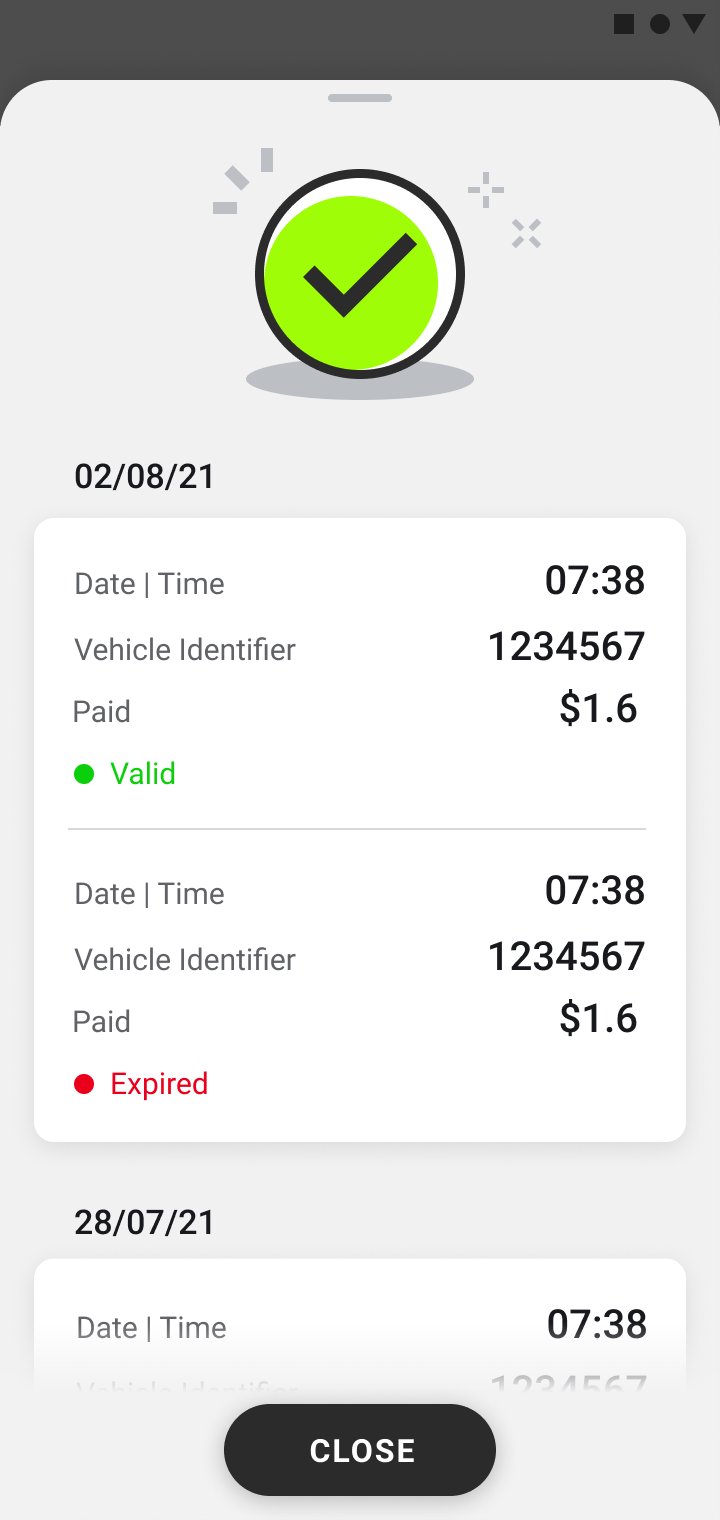Viewport: 720px width, 1520px height.
Task: Open the first ticket's vehicle identifier 1234567
Action: [x=566, y=647]
